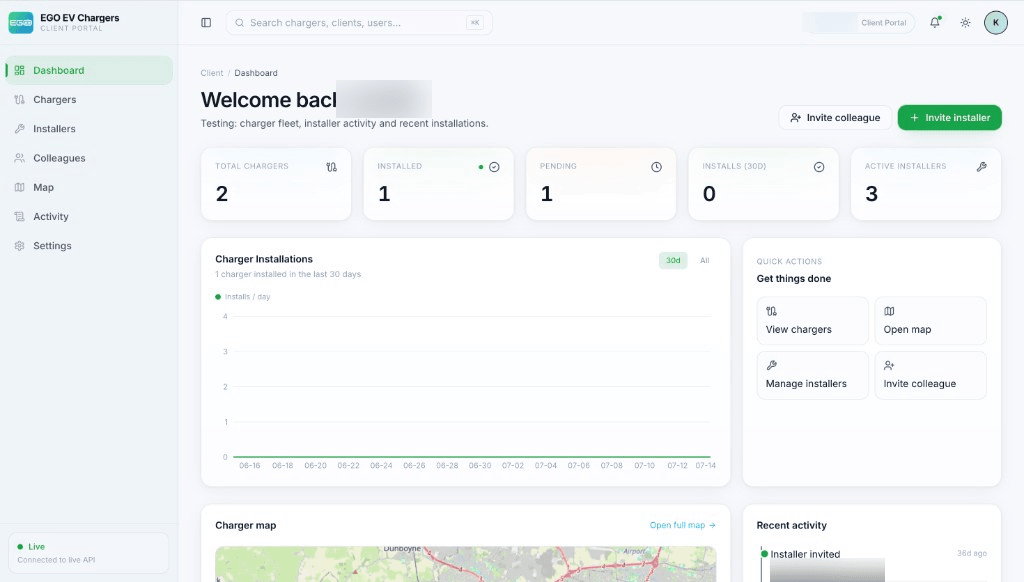Click Invite colleague in quick actions
This screenshot has width=1024, height=582.
(x=931, y=376)
